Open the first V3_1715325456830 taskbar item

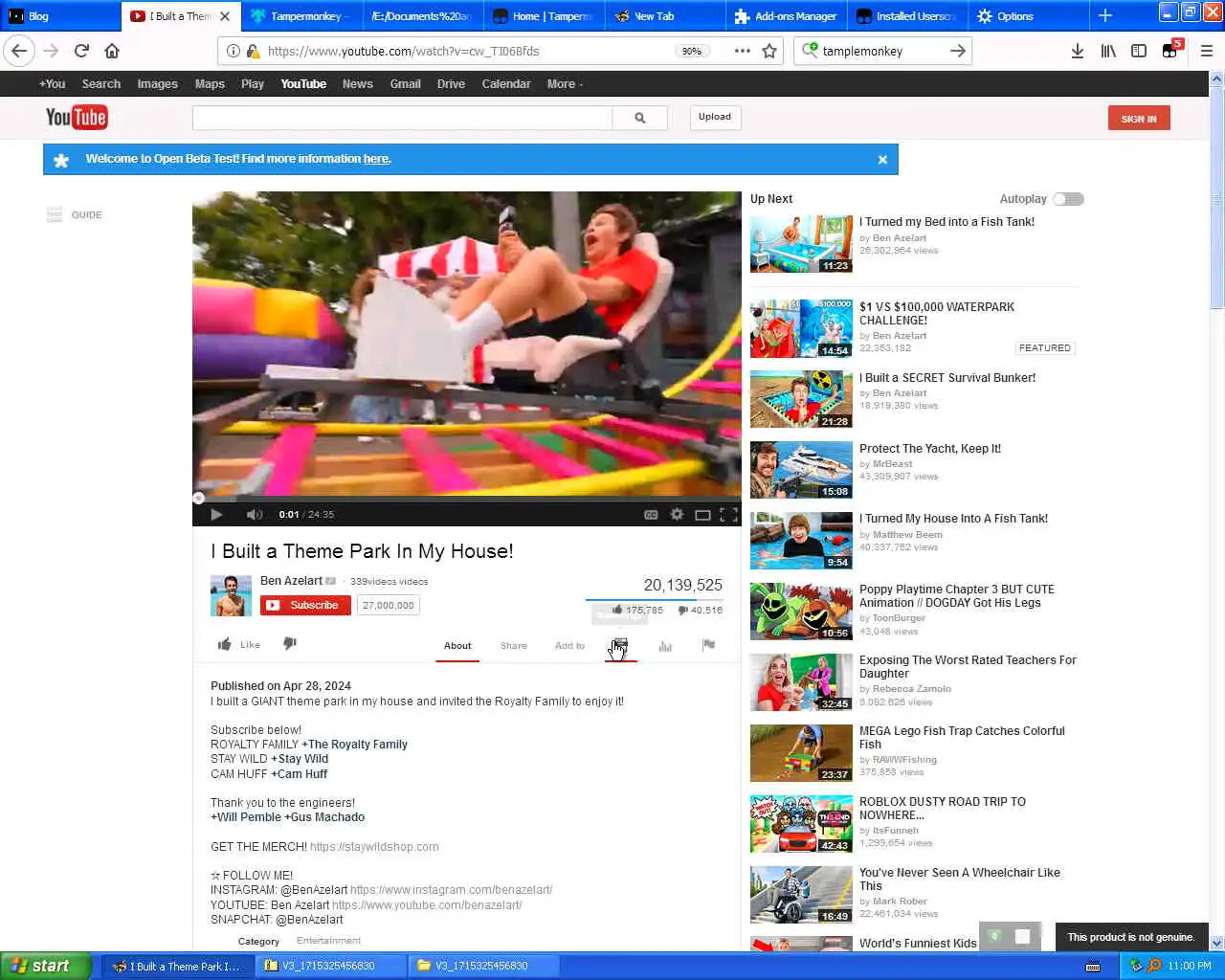tap(329, 966)
